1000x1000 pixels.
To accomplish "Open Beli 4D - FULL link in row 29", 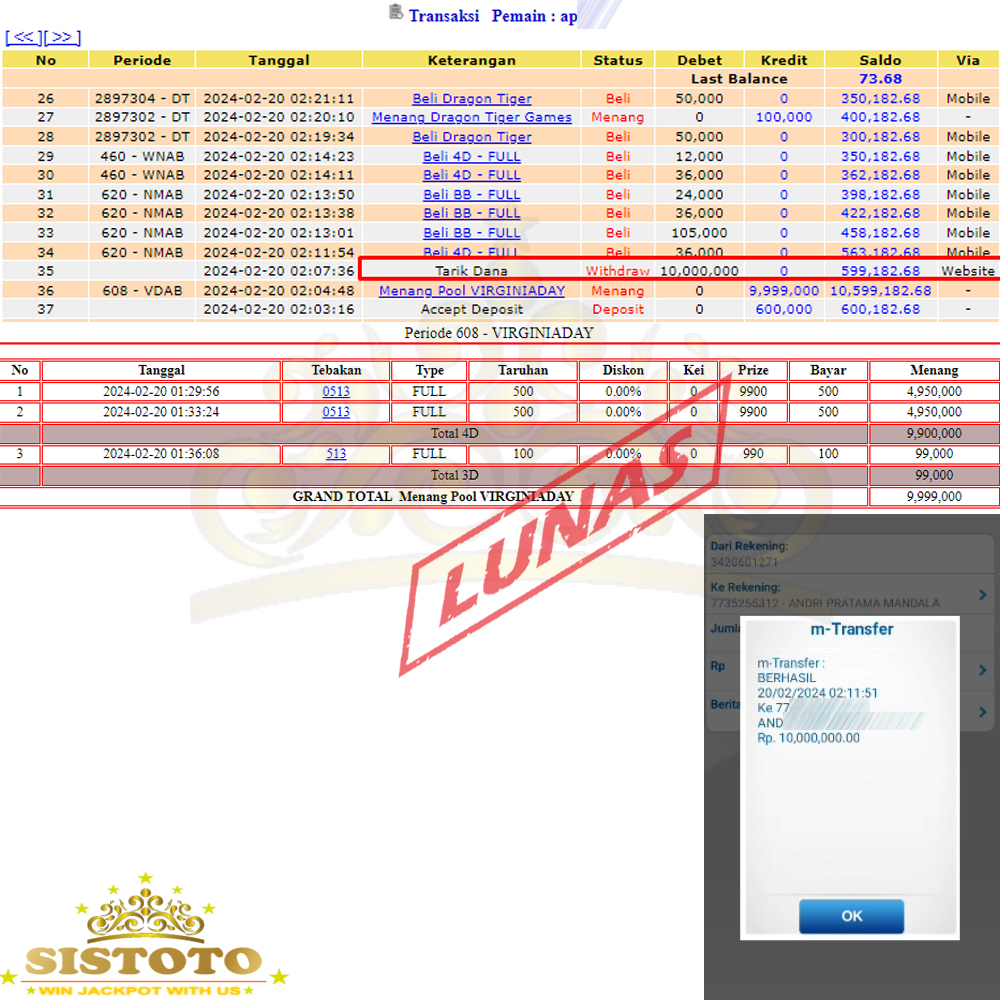I will (x=471, y=156).
